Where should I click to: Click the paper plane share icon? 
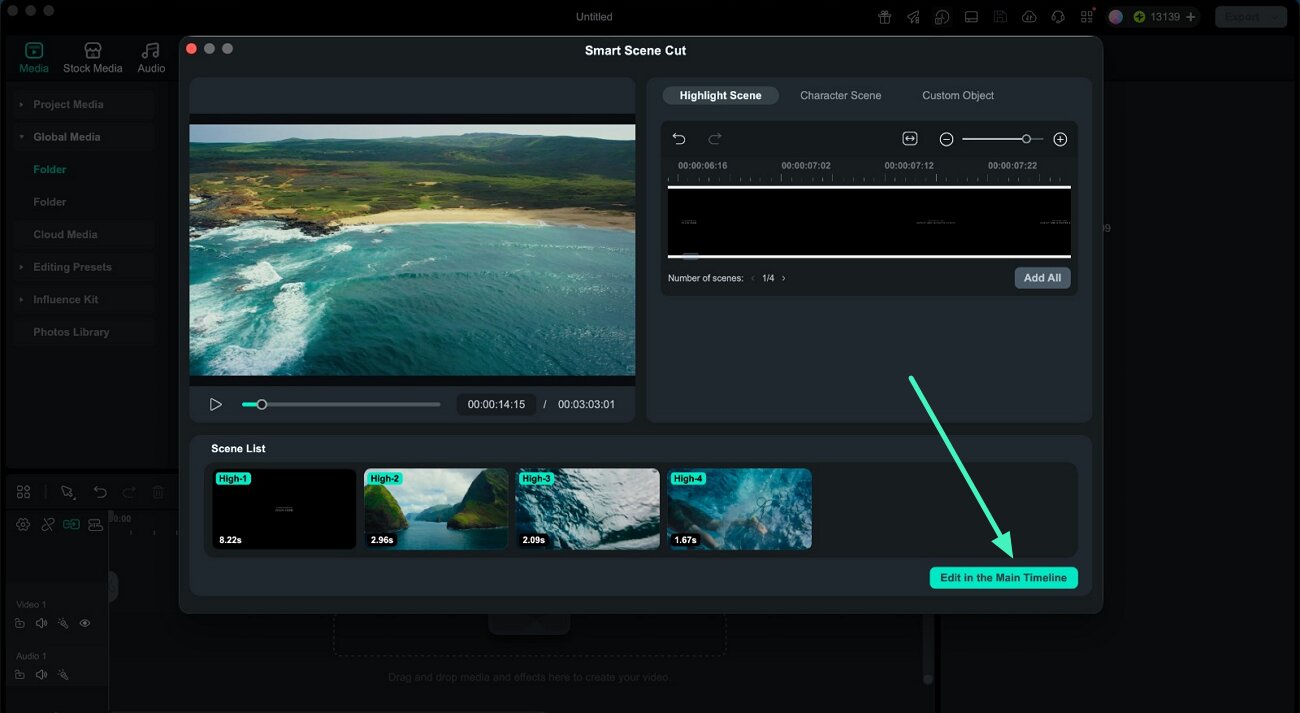913,17
